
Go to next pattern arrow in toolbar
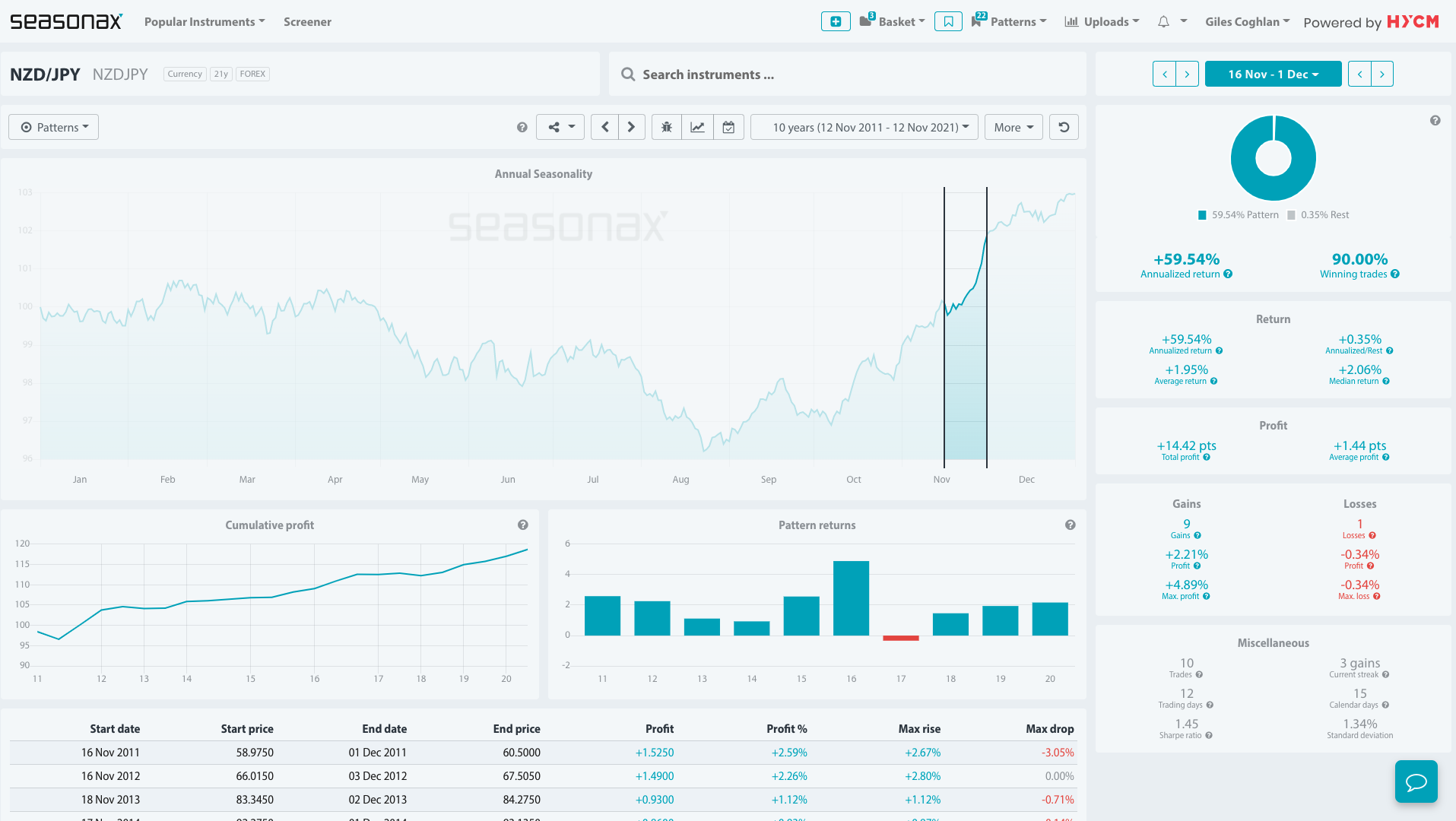point(631,127)
